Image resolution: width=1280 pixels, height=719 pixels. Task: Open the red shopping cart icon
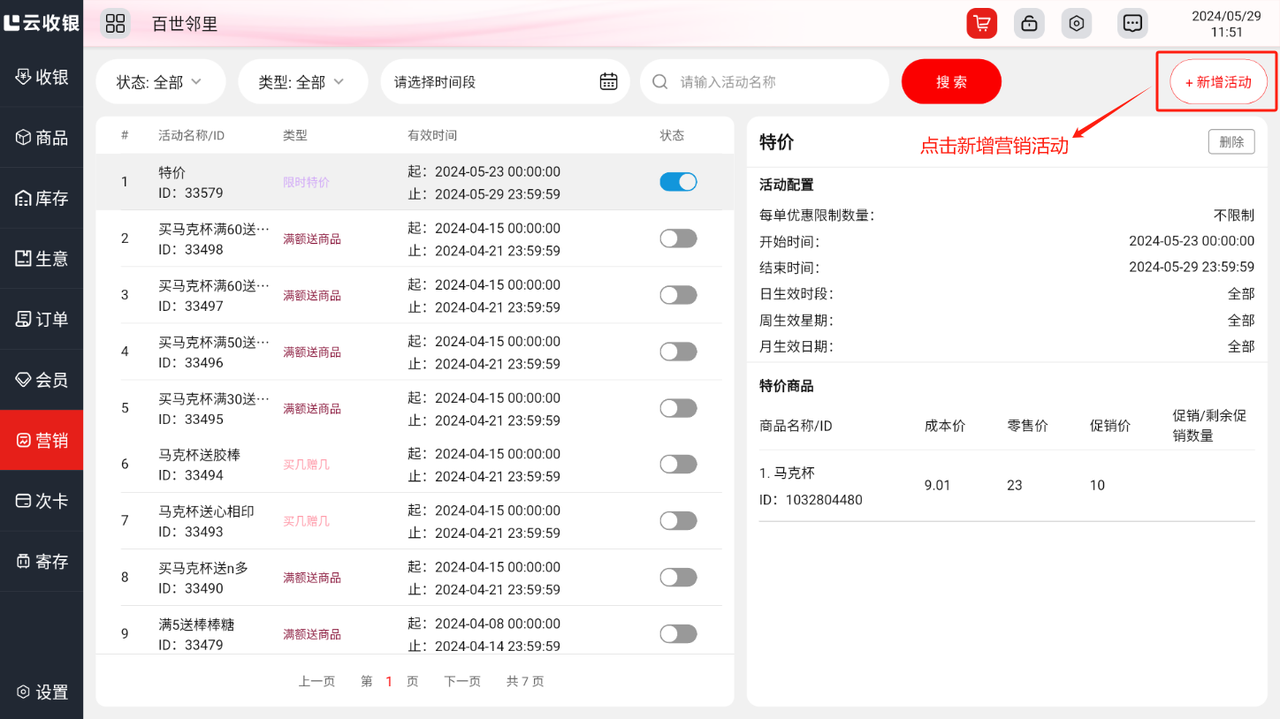[981, 24]
